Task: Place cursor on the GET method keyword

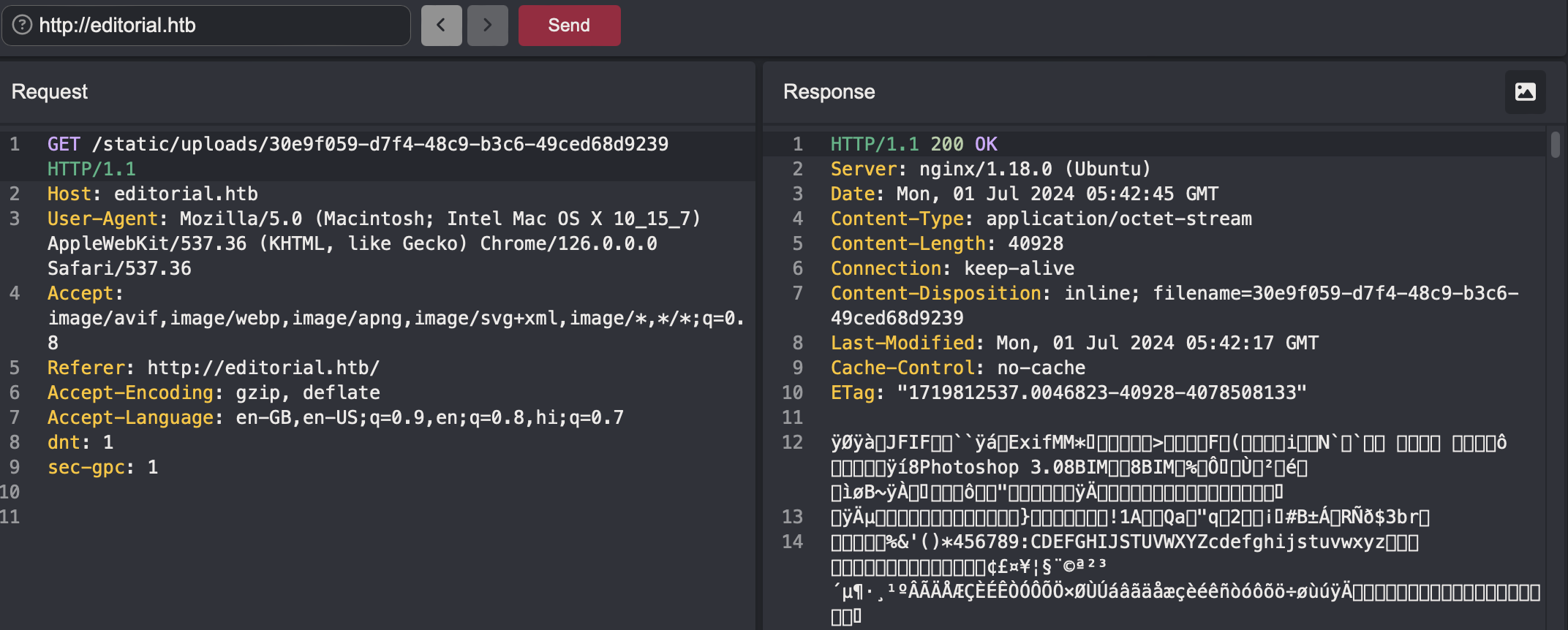Action: [64, 144]
